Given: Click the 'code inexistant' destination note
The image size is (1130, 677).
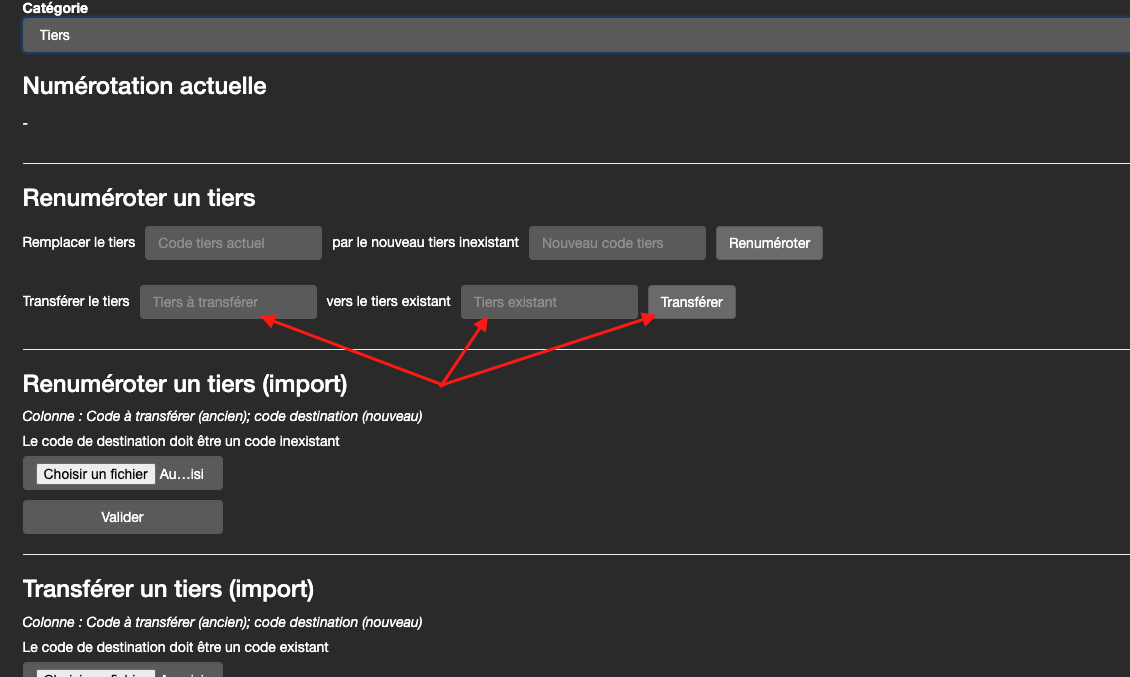Looking at the screenshot, I should point(181,441).
